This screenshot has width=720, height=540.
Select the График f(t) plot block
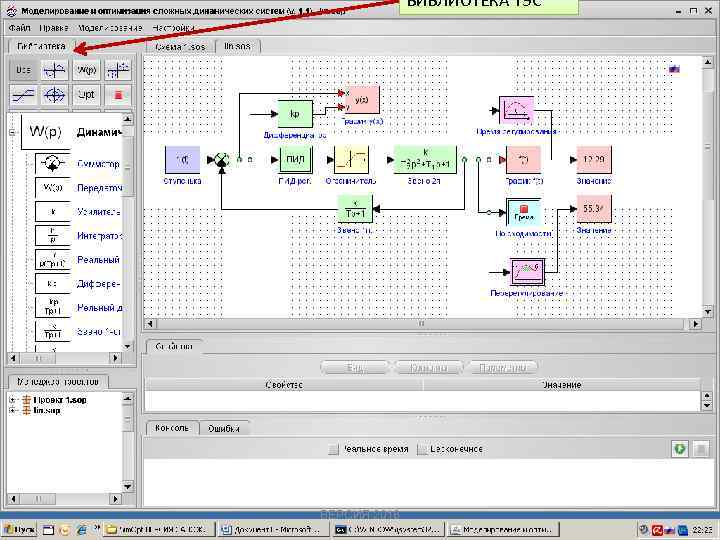coord(523,160)
